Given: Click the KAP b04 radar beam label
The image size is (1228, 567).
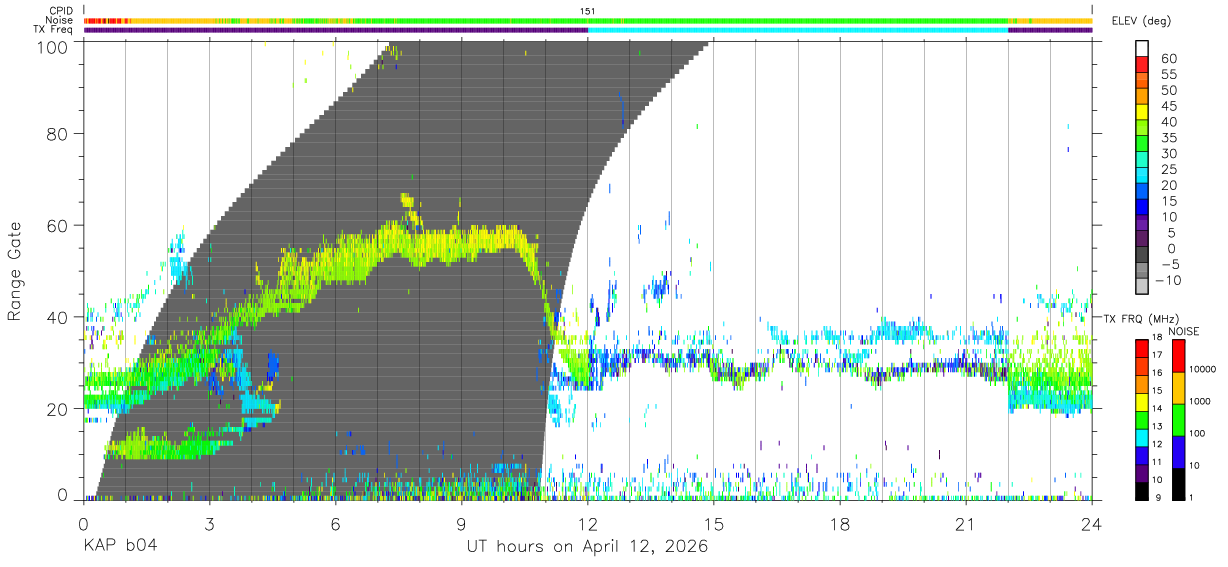Looking at the screenshot, I should pyautogui.click(x=119, y=547).
